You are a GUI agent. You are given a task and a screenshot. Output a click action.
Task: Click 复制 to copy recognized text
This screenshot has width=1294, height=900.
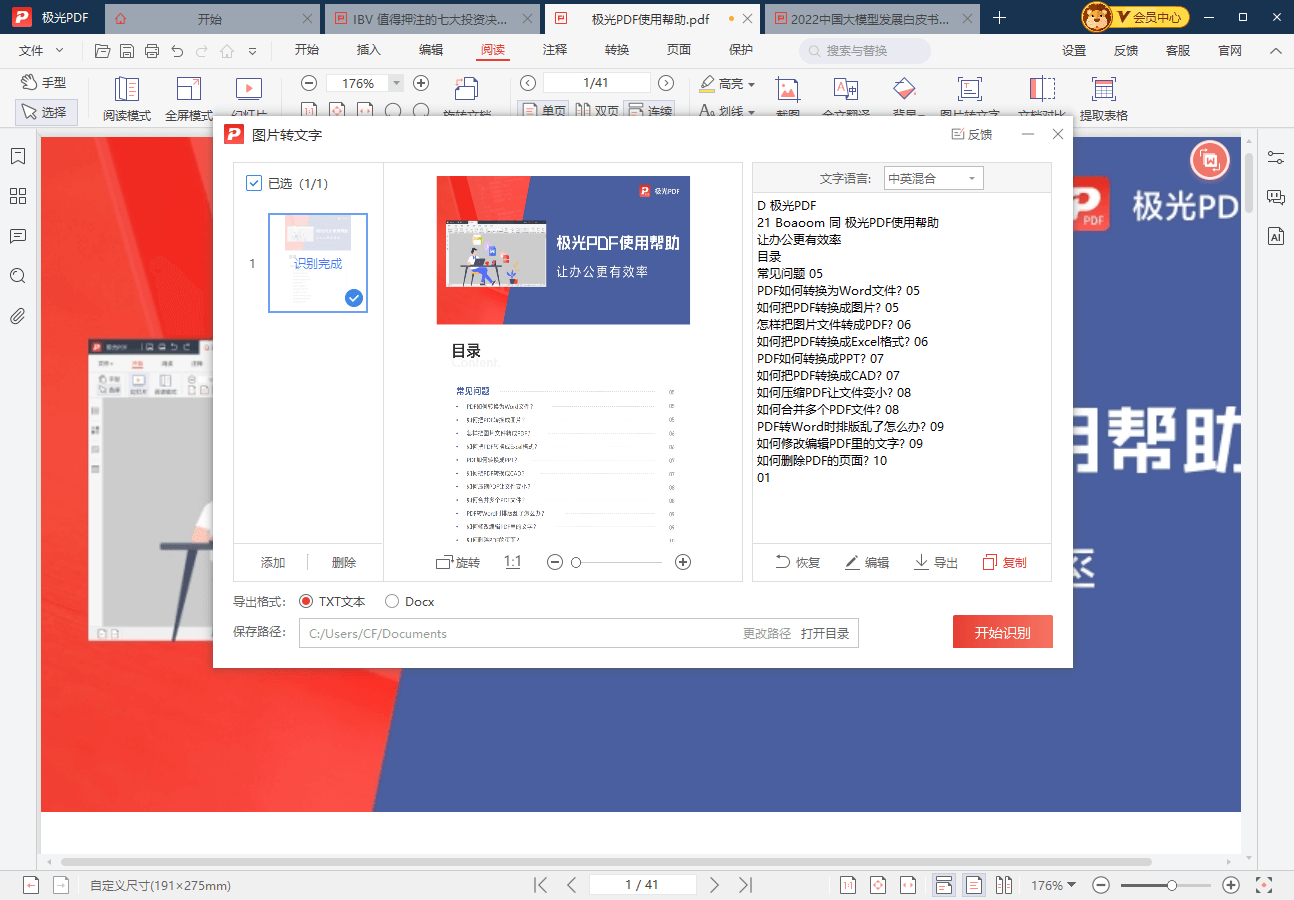pos(1004,563)
